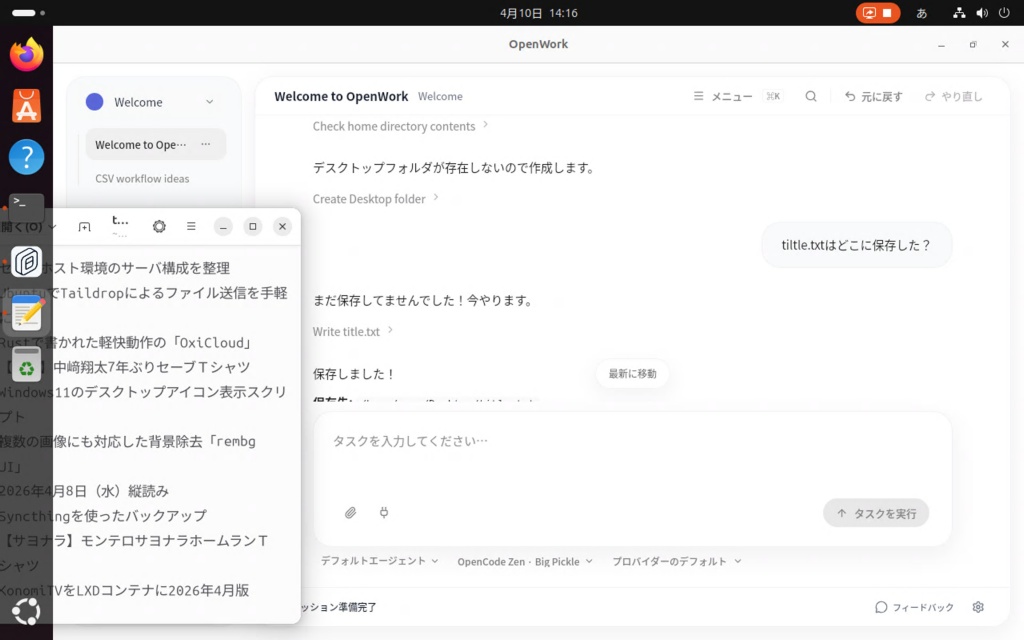Open the sound volume indicator in top bar

(x=981, y=13)
